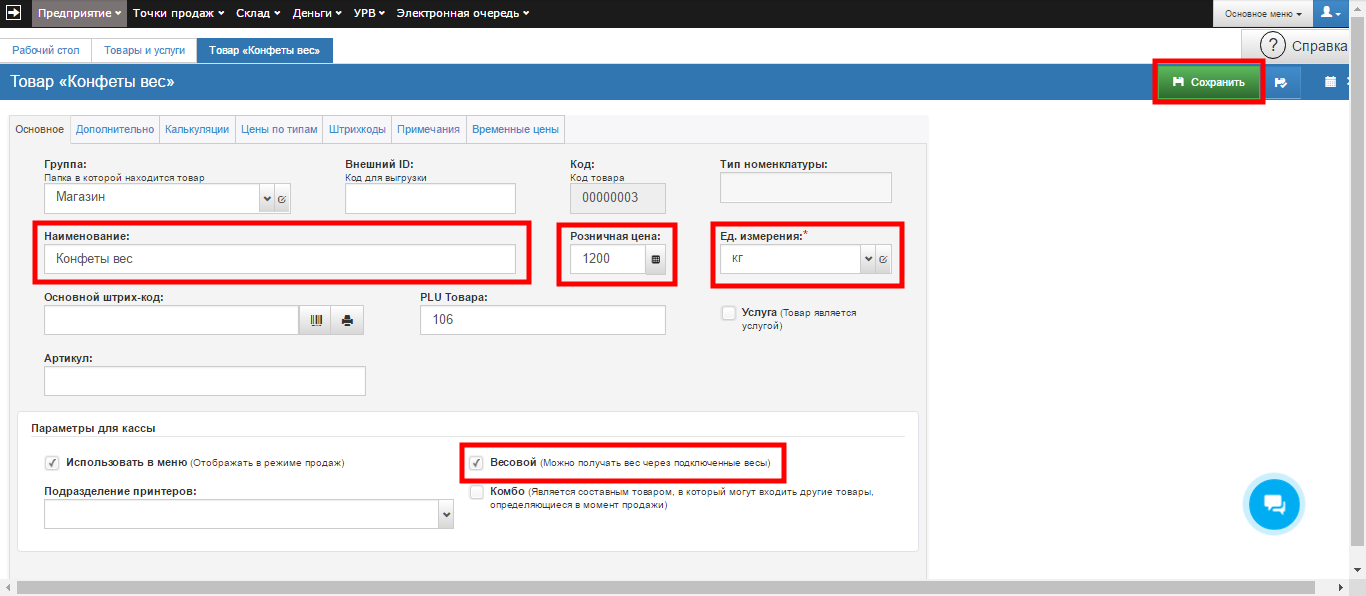1366x596 pixels.
Task: Open the Ед. измерения dropdown arrow
Action: (867, 260)
